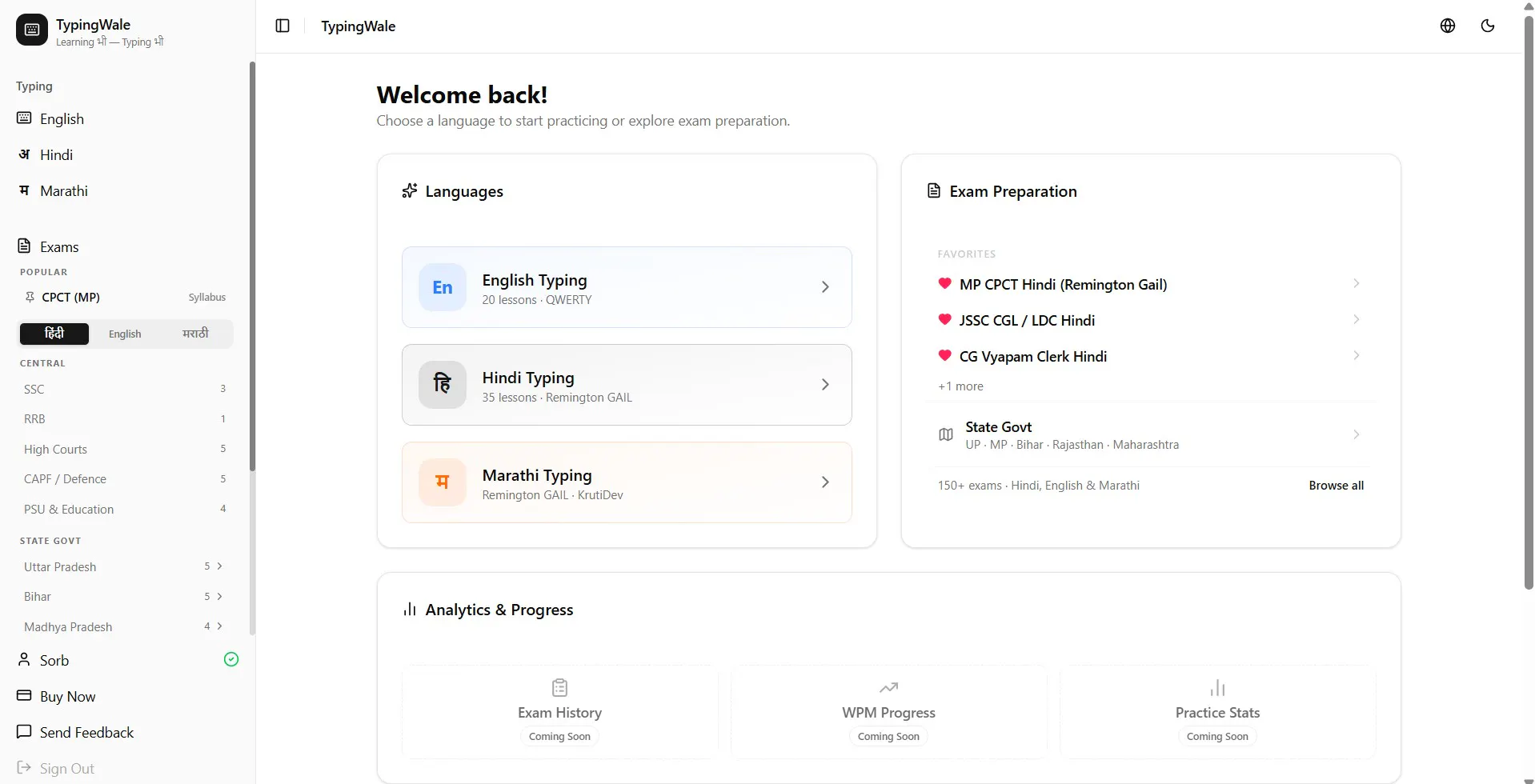Click the pin icon beside CPCT (MP)
This screenshot has width=1535, height=784.
(x=30, y=297)
